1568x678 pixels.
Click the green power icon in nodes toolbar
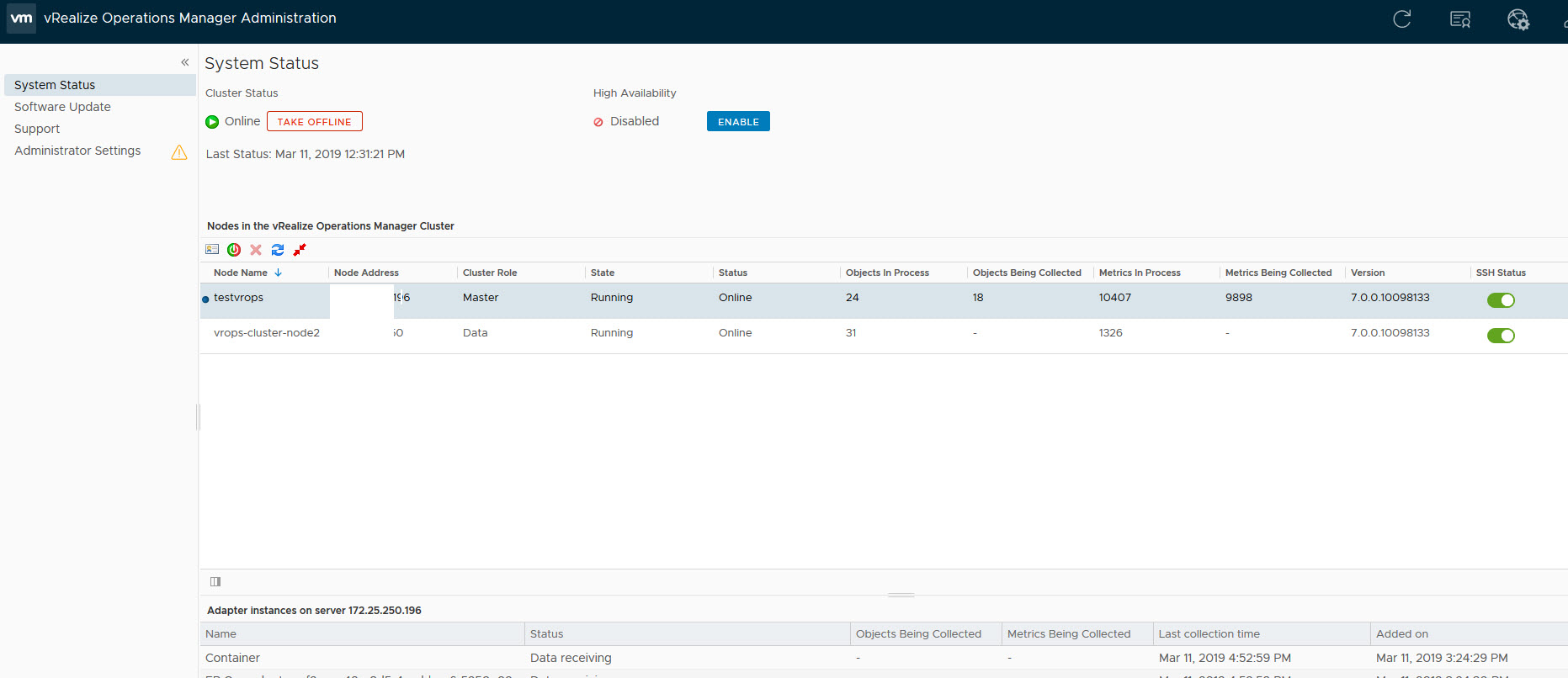(234, 250)
